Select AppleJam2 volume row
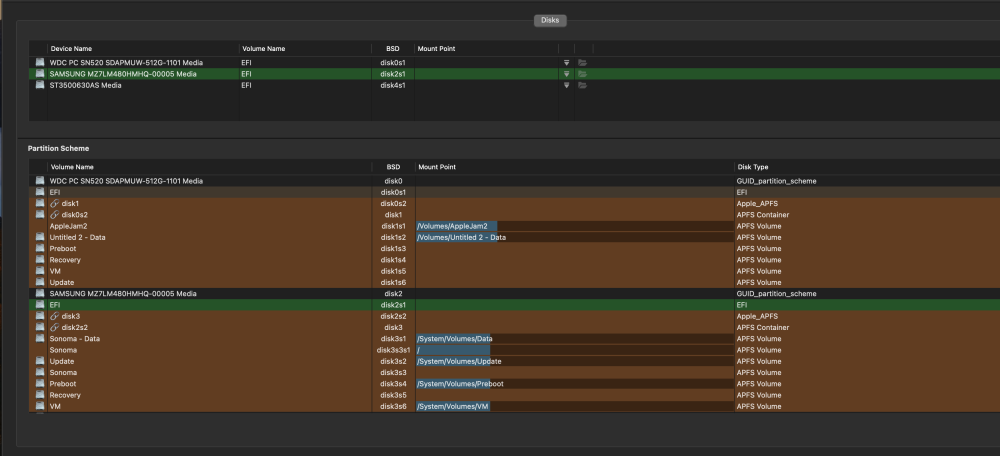Viewport: 1000px width, 456px height. [514, 226]
